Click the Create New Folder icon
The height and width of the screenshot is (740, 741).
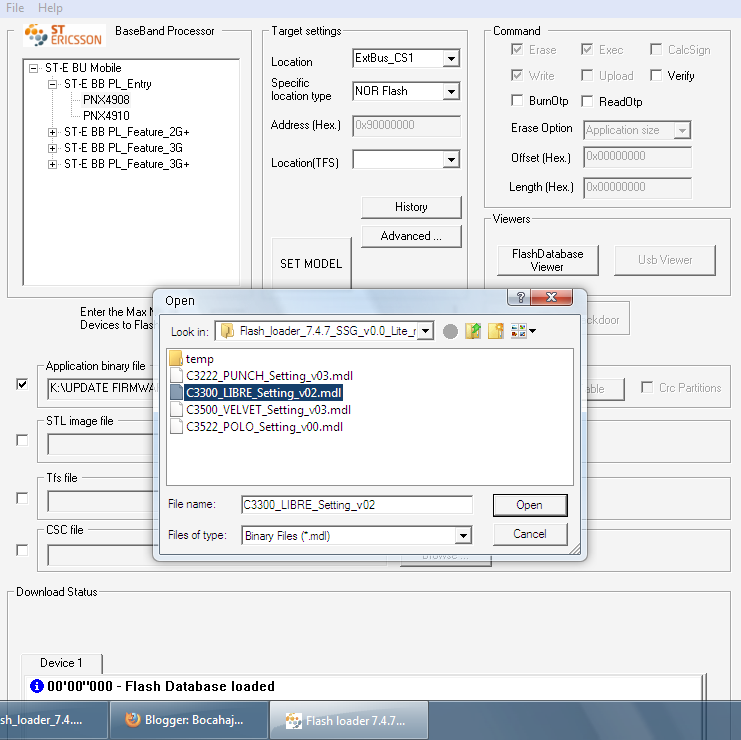coord(496,331)
